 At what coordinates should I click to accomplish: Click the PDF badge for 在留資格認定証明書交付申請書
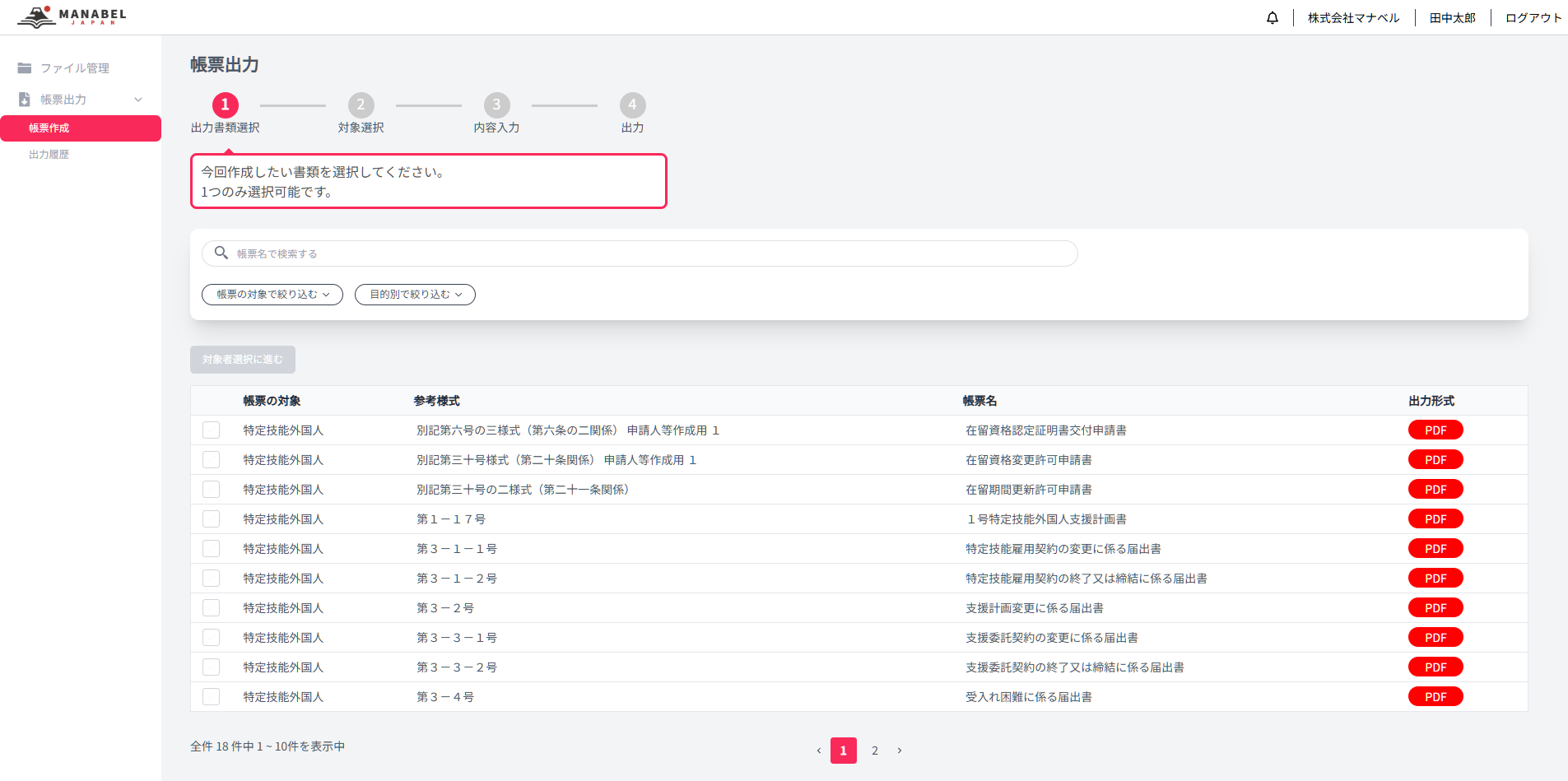1435,429
